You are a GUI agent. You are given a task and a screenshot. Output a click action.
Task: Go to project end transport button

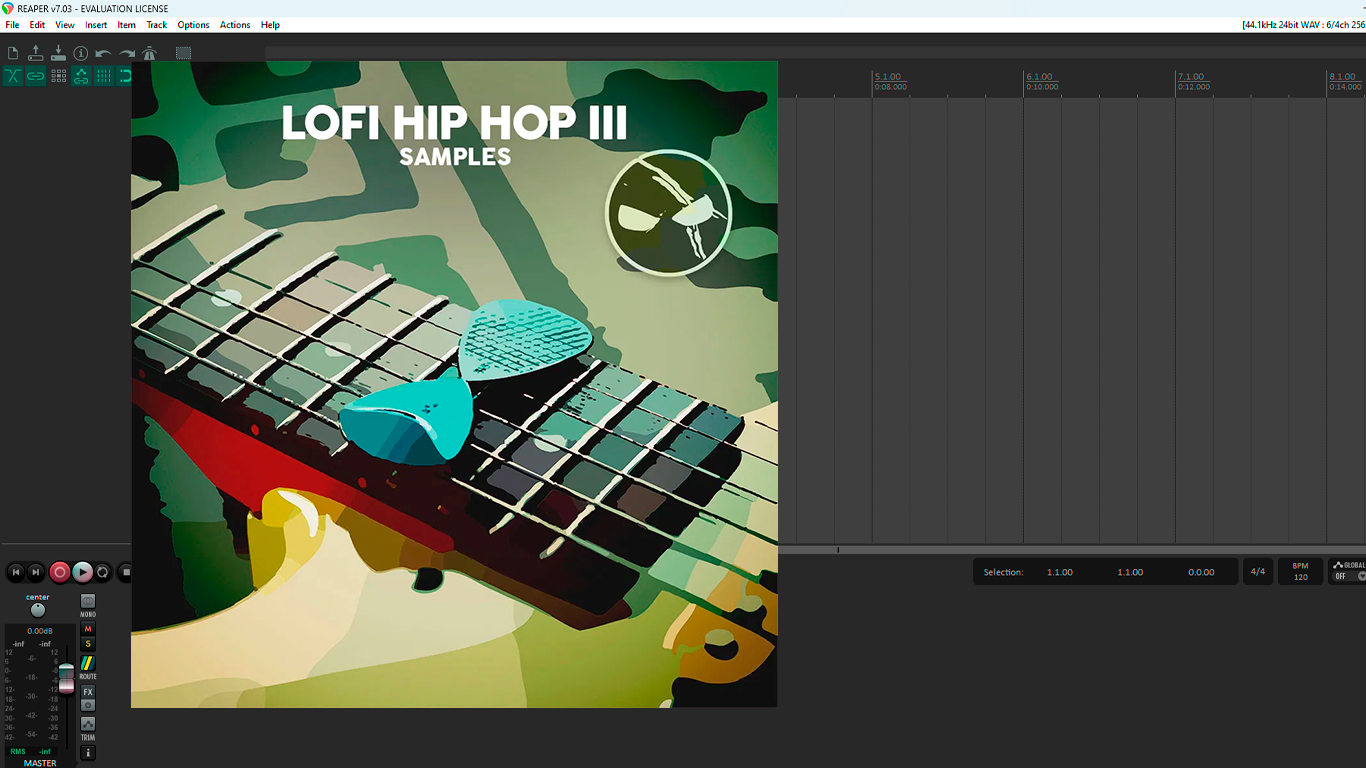36,572
